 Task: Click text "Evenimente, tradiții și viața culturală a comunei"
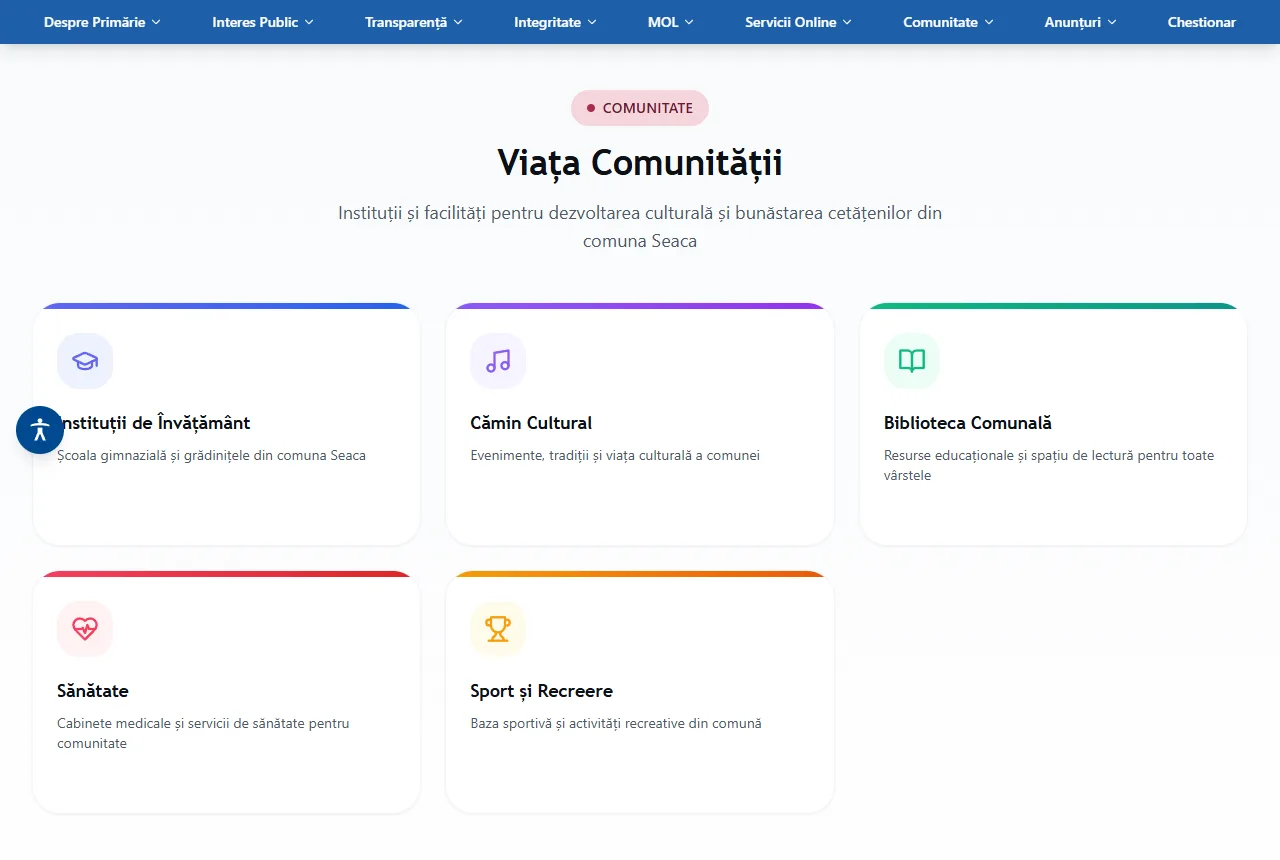coord(615,456)
